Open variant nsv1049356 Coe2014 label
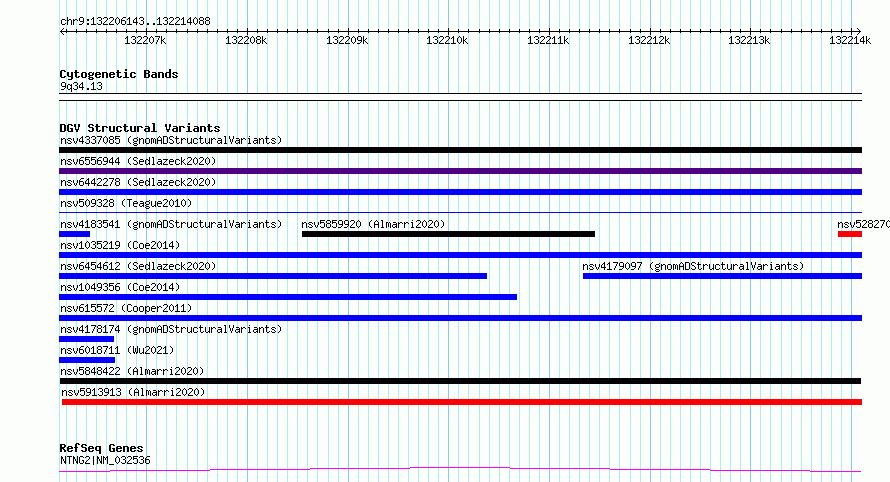 click(x=120, y=287)
